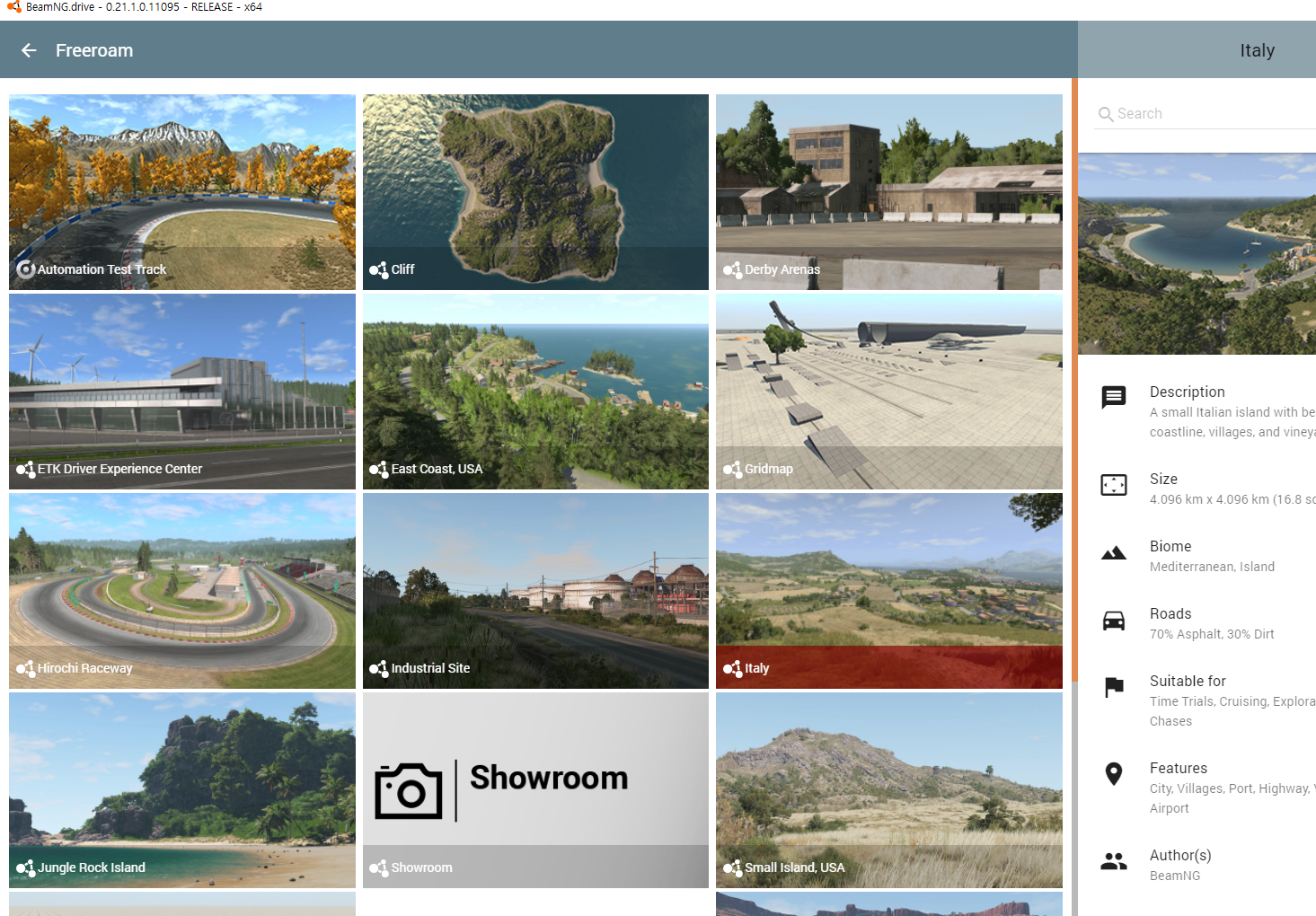The image size is (1316, 916).
Task: Click the Size heading
Action: click(x=1163, y=479)
